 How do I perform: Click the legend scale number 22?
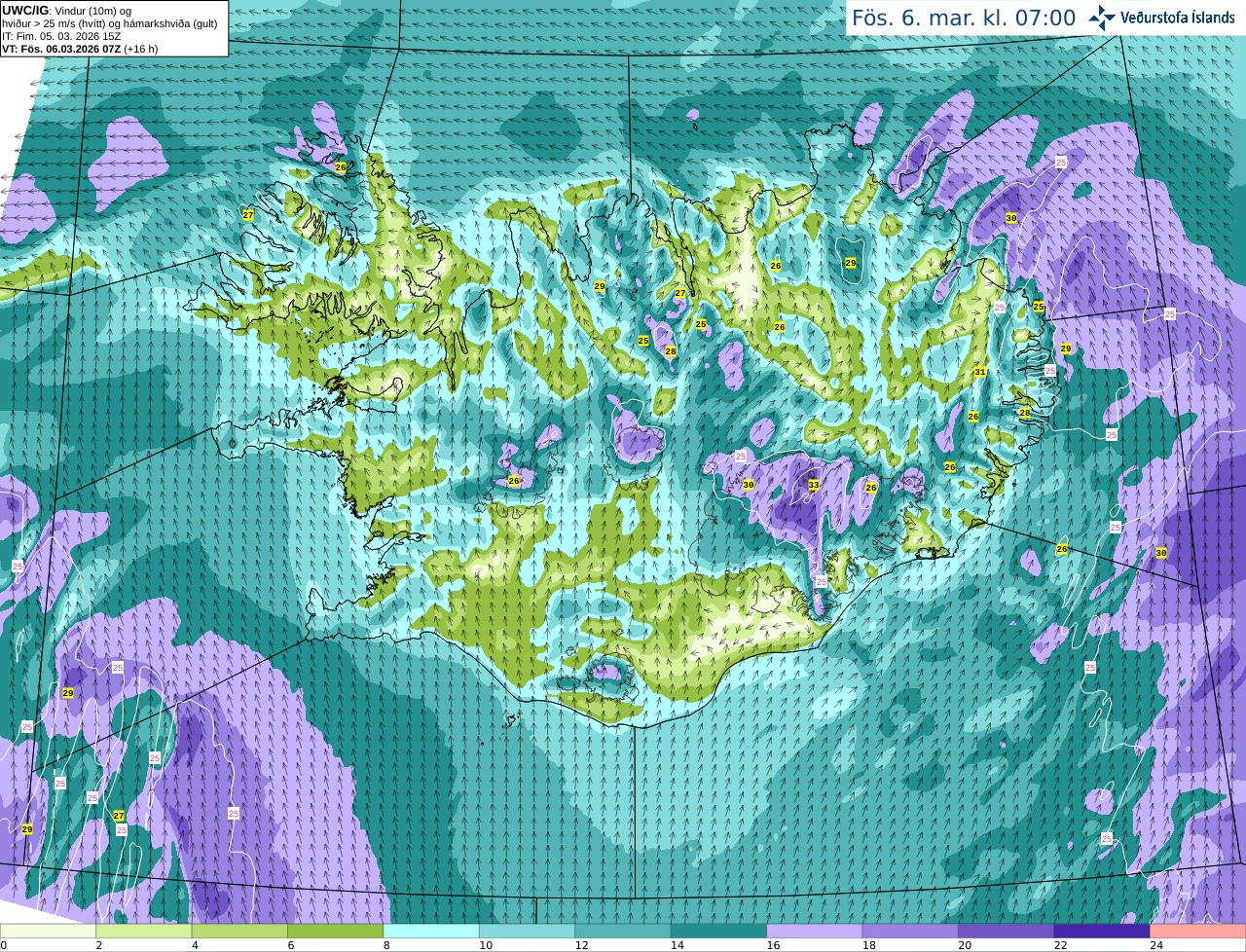point(1060,945)
